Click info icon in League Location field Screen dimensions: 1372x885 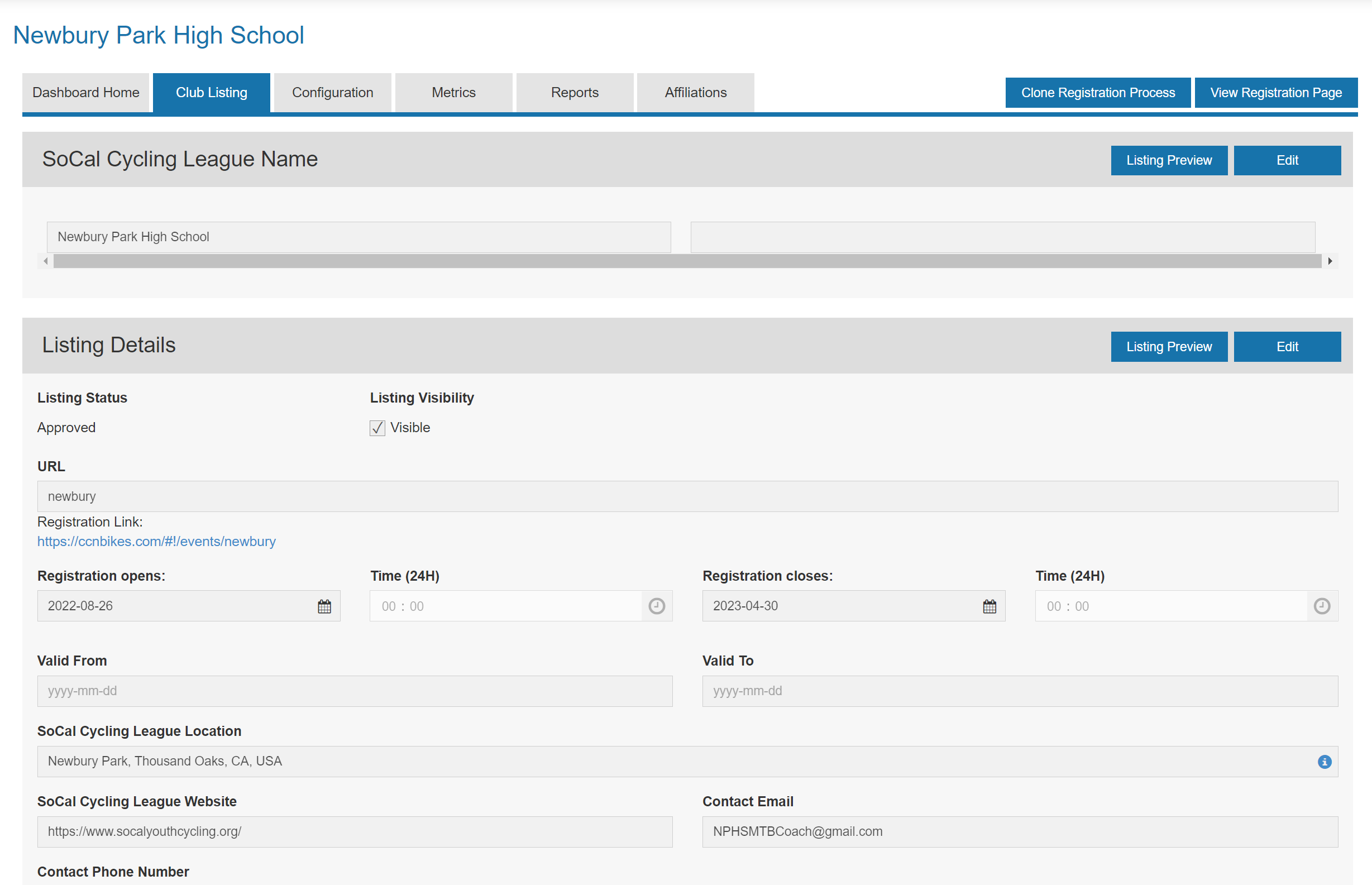(x=1325, y=762)
